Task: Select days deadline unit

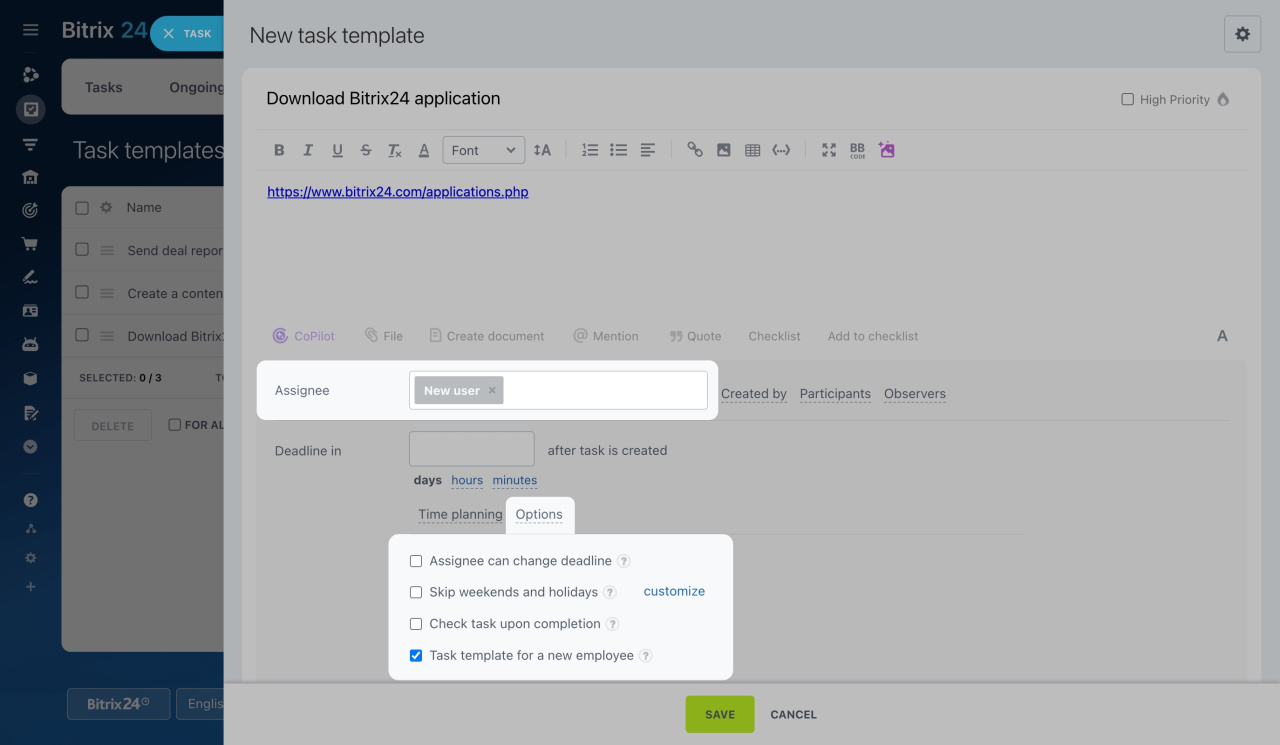Action: (428, 480)
